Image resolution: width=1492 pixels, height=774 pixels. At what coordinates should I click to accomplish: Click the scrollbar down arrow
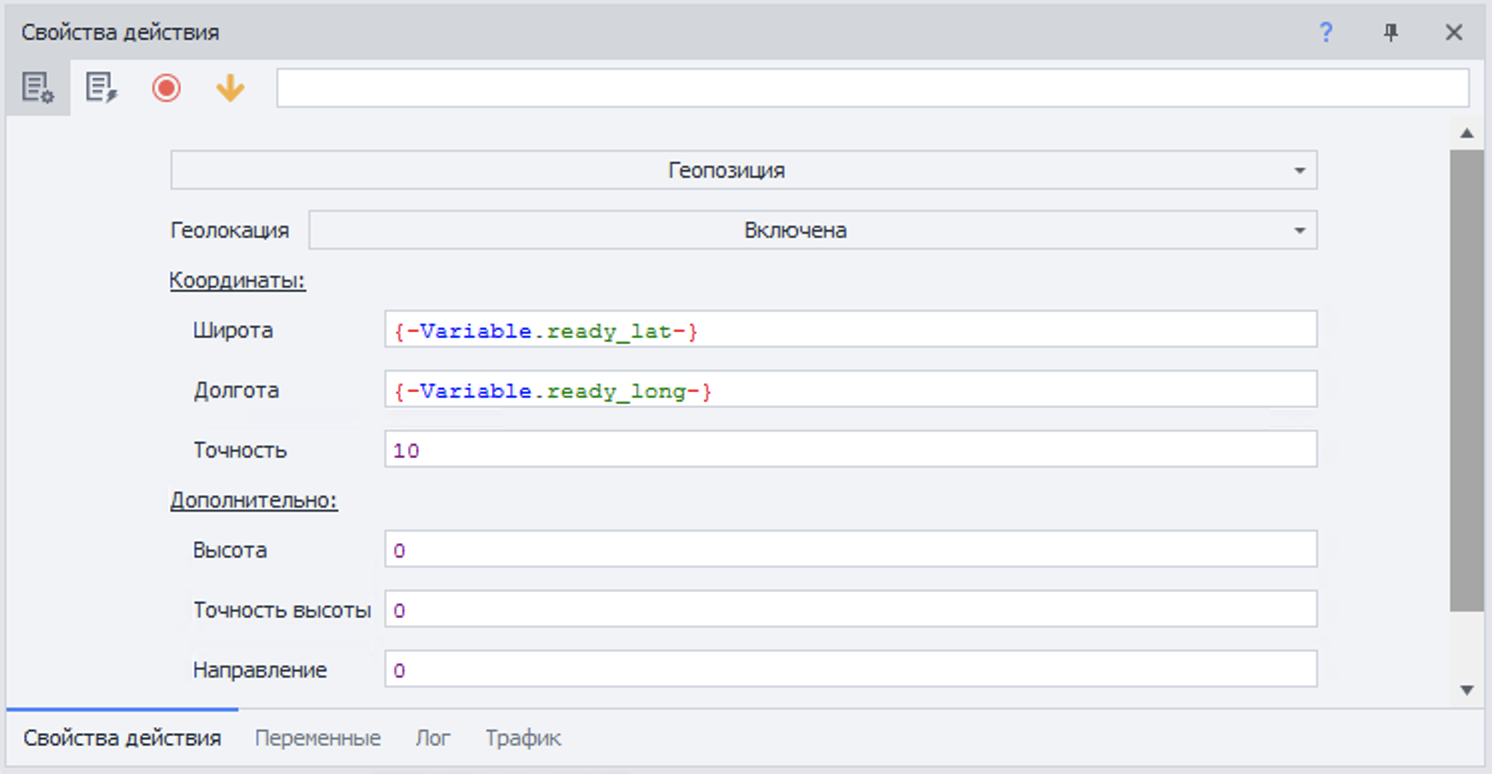click(1467, 690)
